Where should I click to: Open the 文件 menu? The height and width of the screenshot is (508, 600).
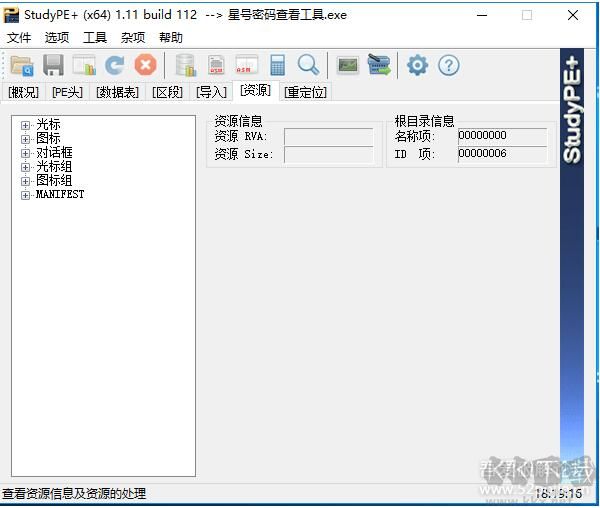coord(19,37)
